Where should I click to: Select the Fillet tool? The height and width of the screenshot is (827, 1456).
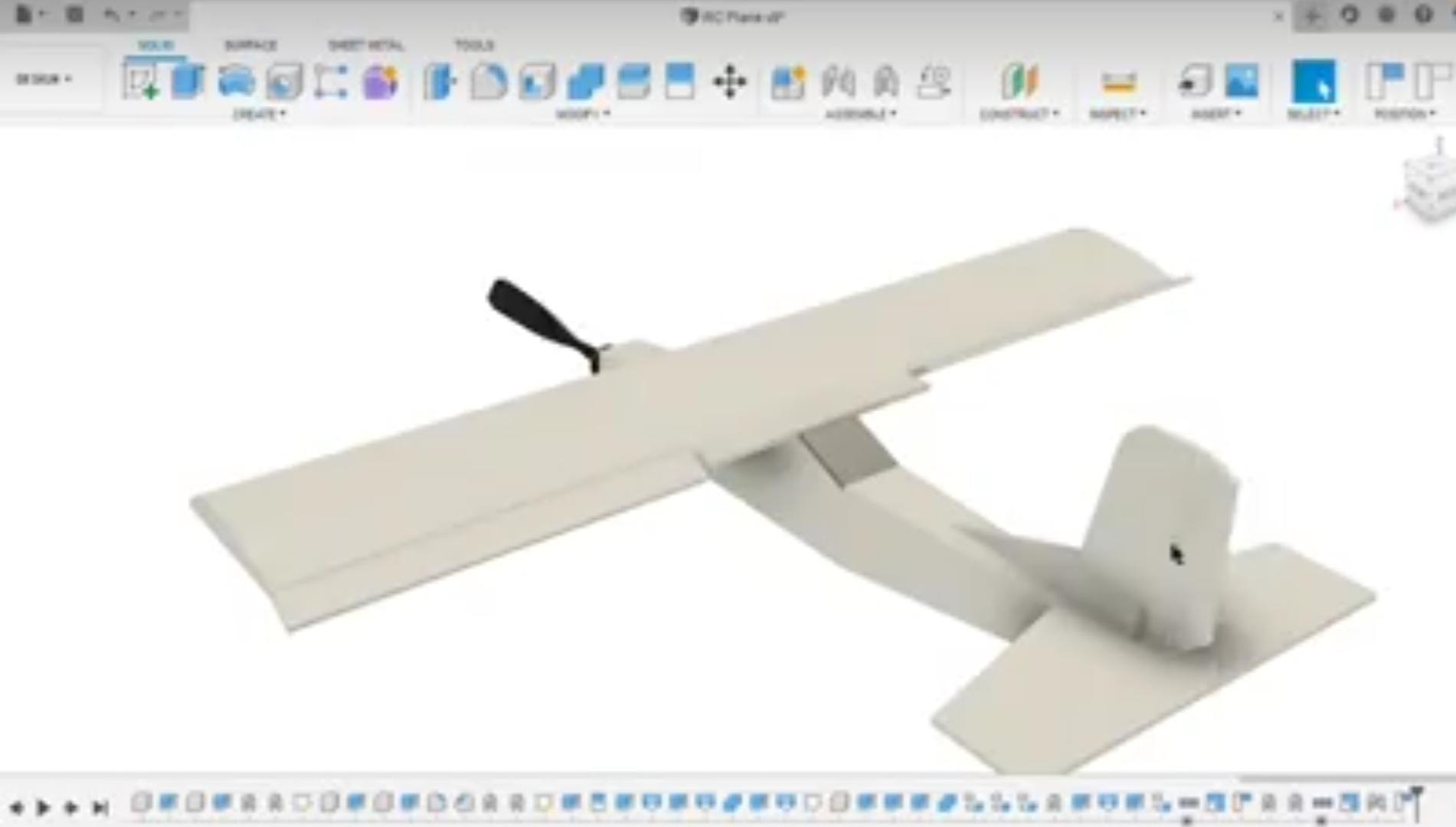[x=489, y=82]
